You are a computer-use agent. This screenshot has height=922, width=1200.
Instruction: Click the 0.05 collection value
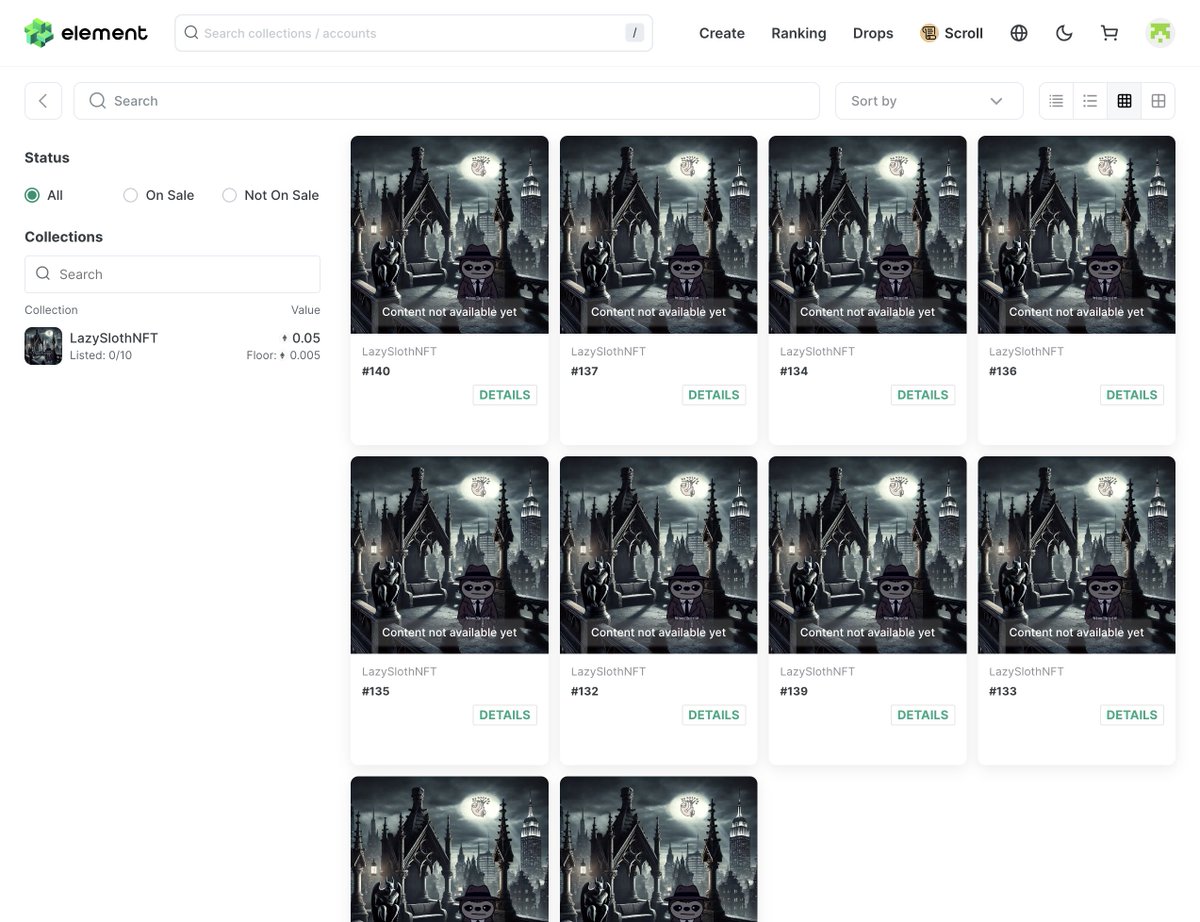300,338
